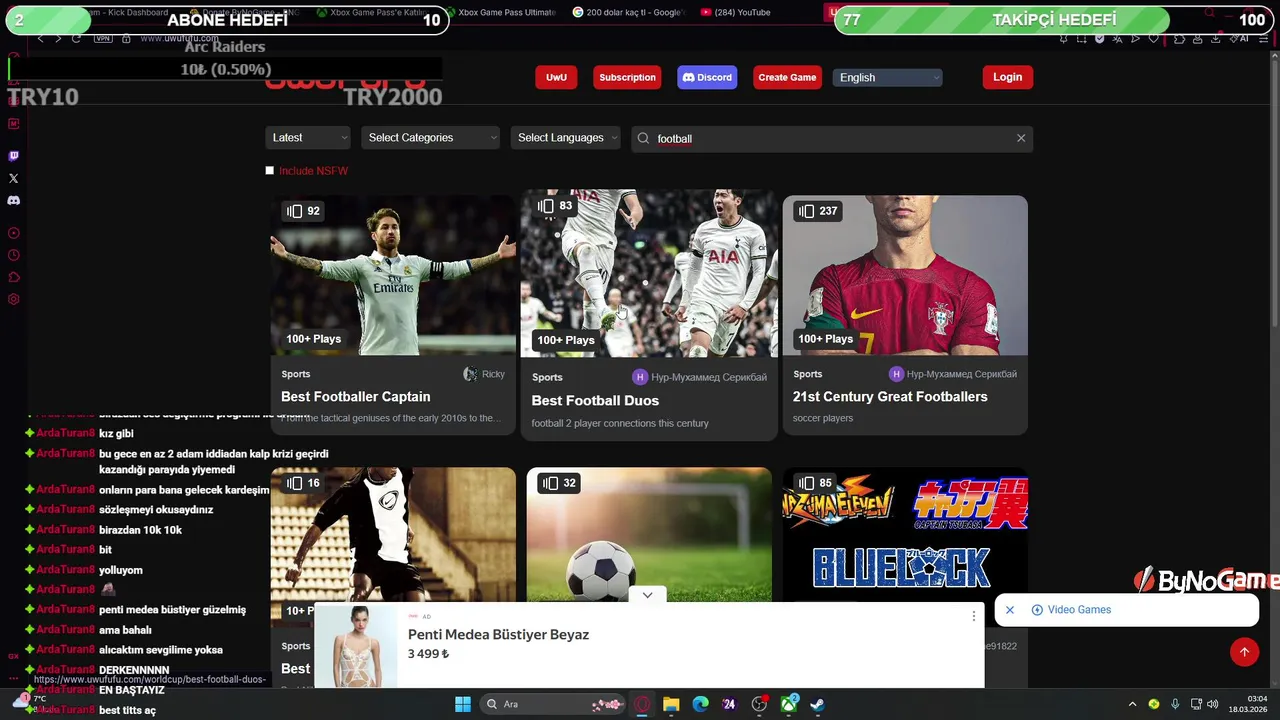Click Ronaldo Portugal jersey thumbnail
Viewport: 1280px width, 720px height.
pyautogui.click(x=905, y=275)
